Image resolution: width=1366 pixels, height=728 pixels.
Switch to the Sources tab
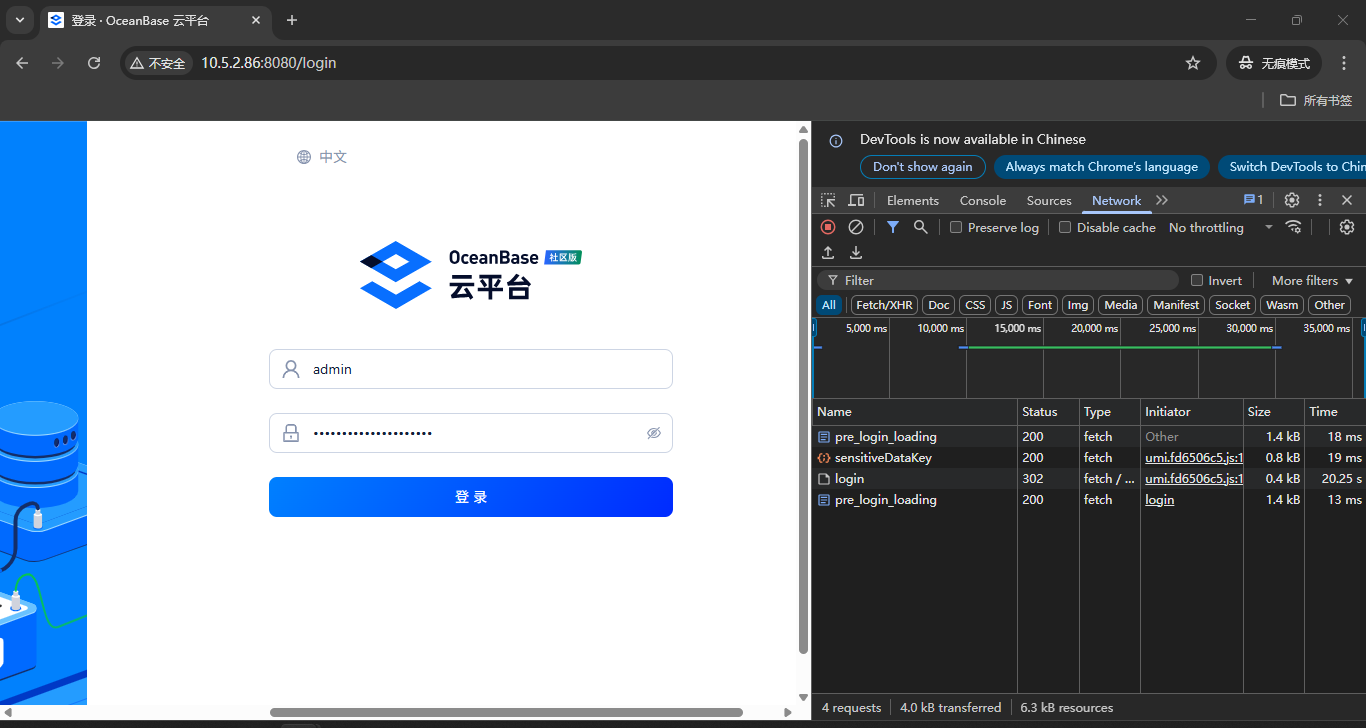point(1049,200)
